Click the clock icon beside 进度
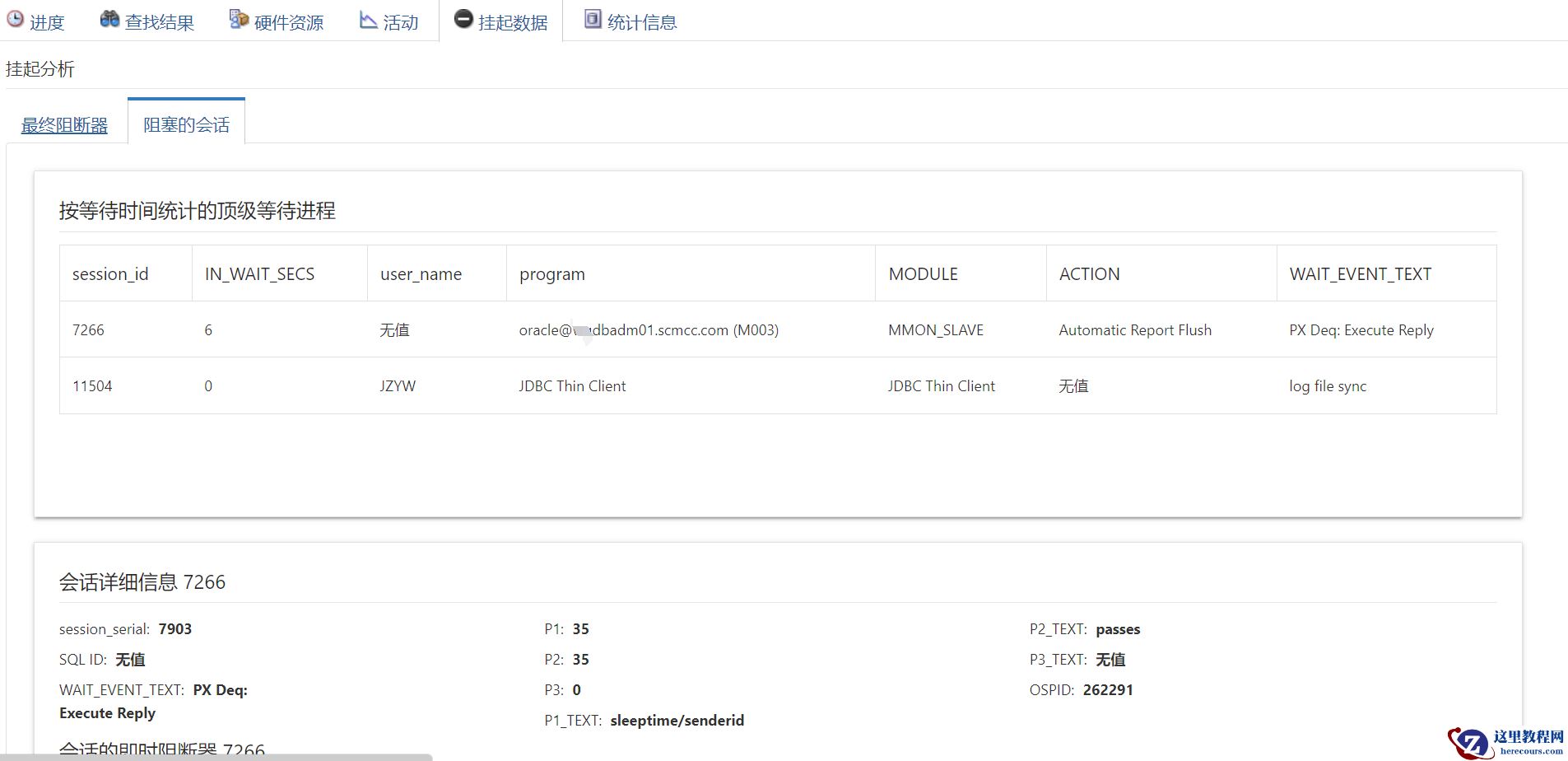The image size is (1568, 761). pos(16,20)
